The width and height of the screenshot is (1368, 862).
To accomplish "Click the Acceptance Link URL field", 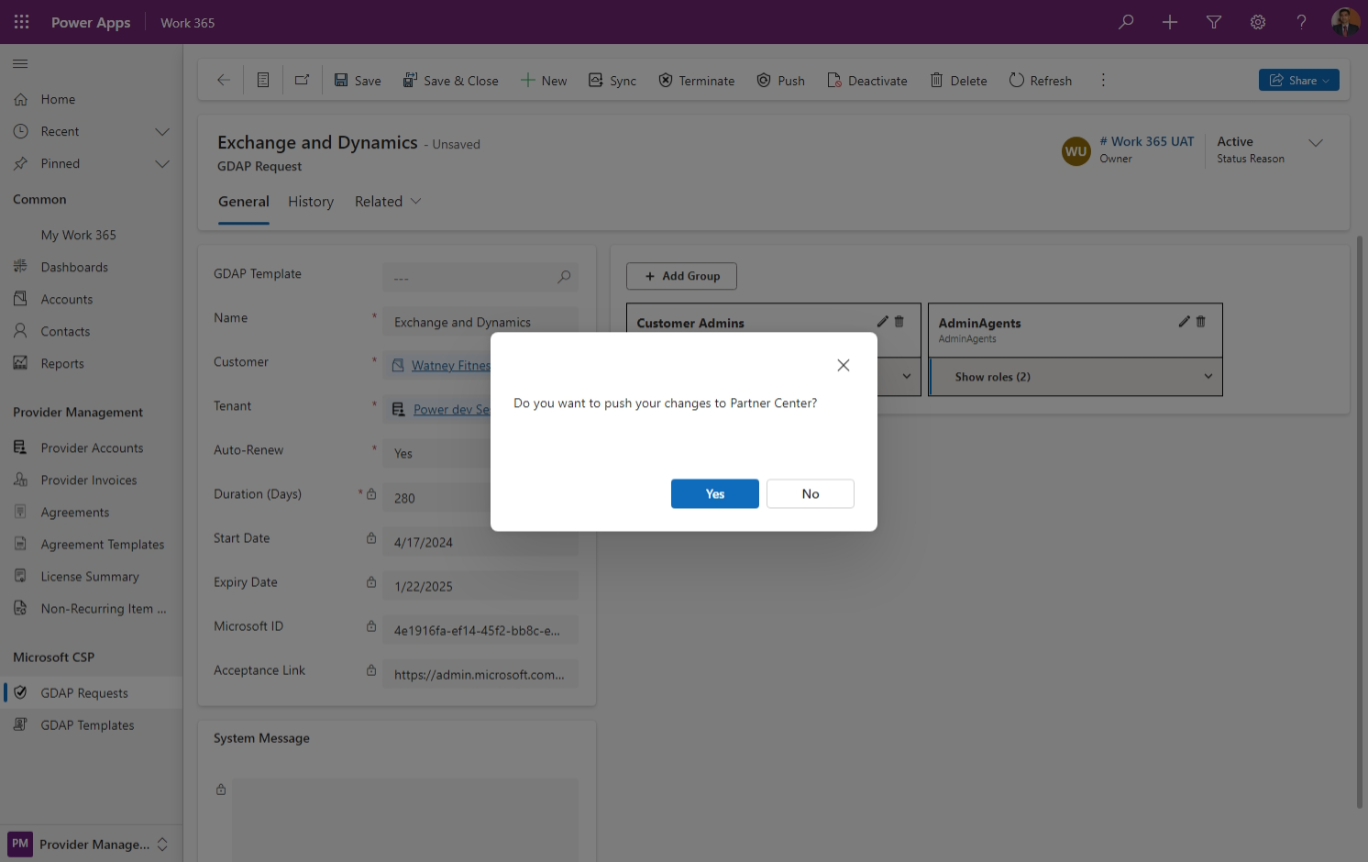I will (480, 674).
